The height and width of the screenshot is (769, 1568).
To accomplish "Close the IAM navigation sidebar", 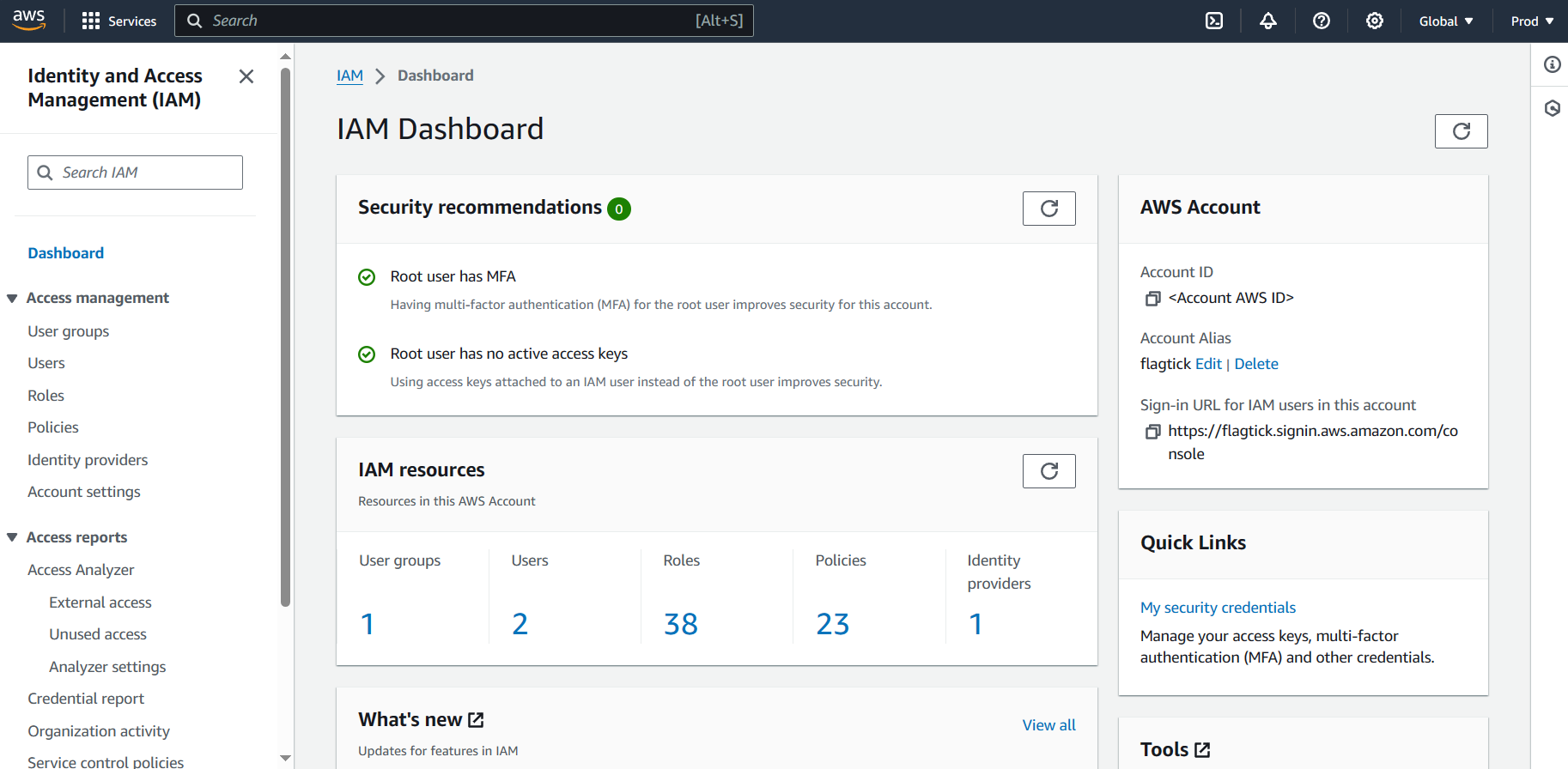I will point(246,76).
